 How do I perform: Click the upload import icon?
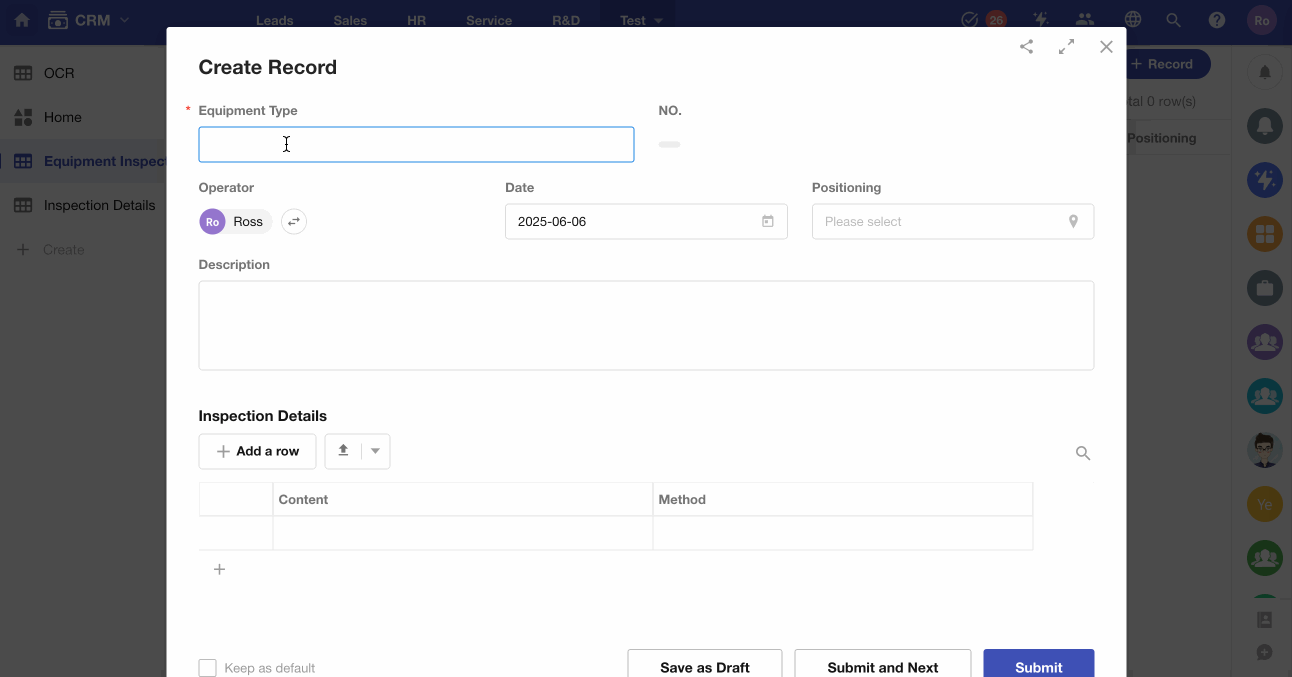tap(343, 451)
